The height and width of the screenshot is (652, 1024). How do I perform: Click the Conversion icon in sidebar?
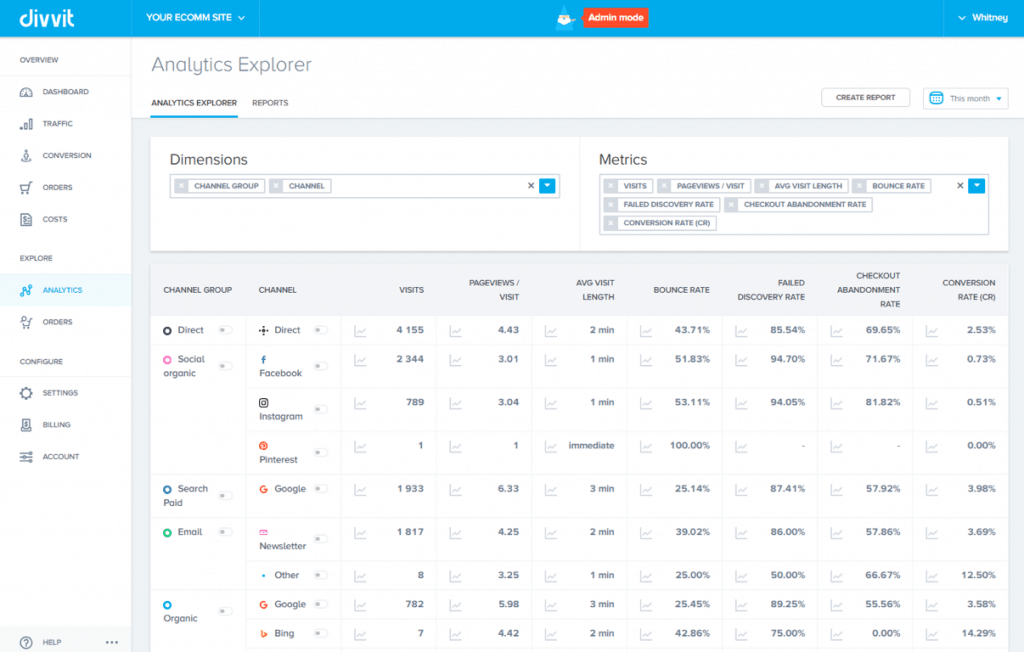27,156
